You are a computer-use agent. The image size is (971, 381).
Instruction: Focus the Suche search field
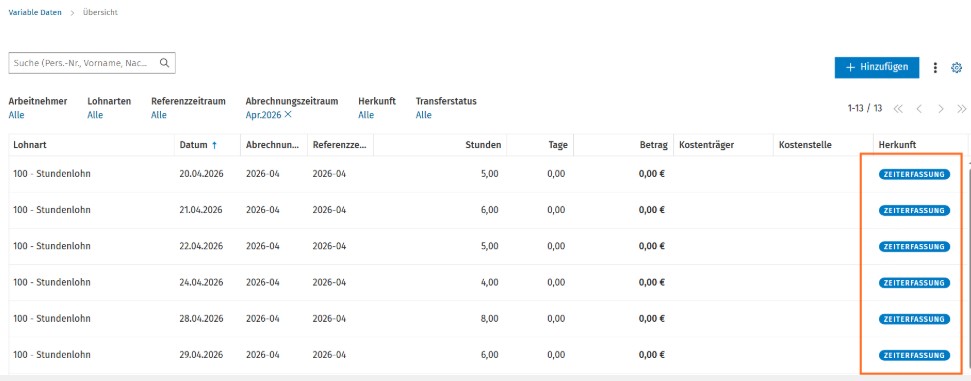(x=92, y=63)
